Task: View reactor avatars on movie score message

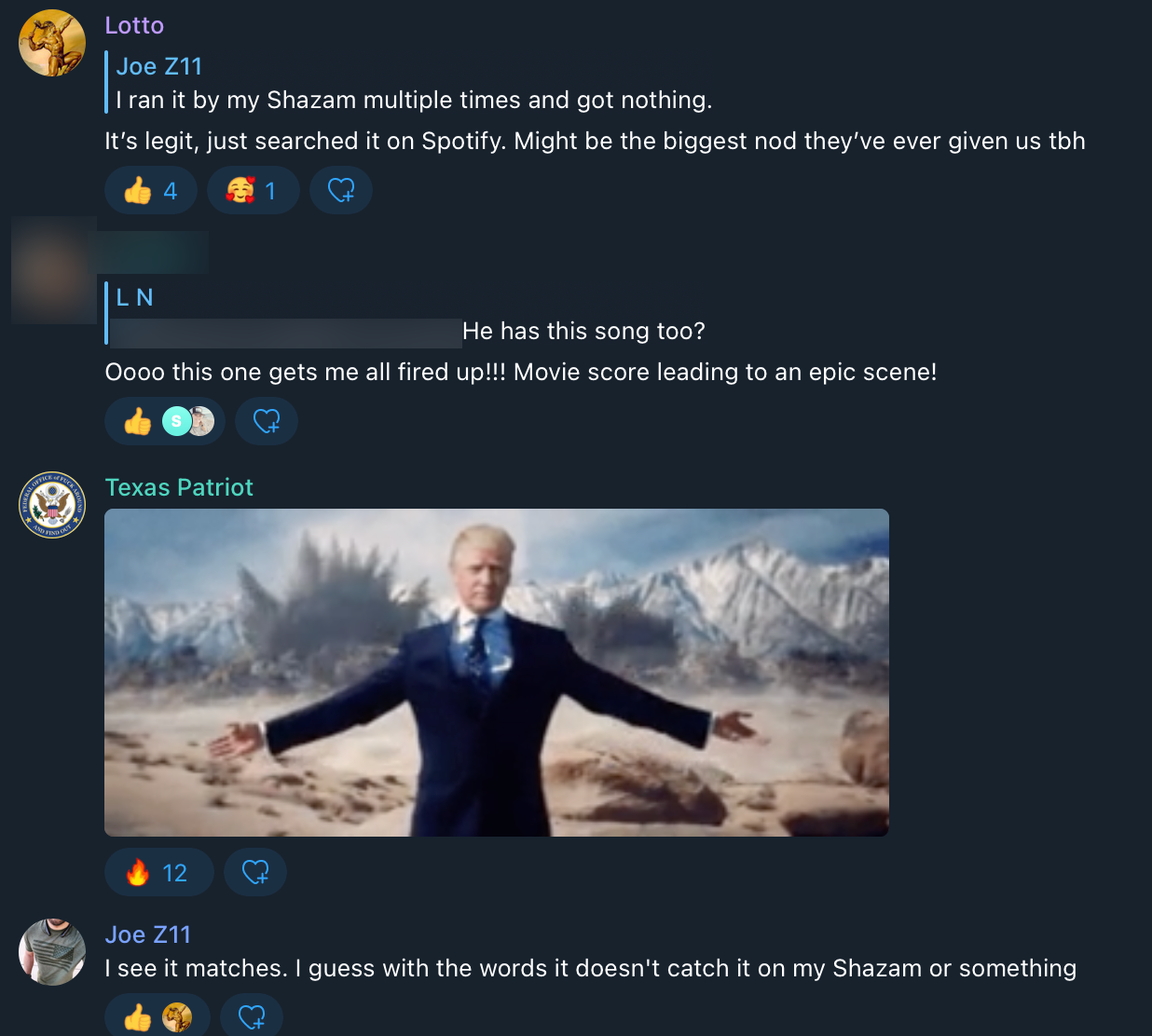Action: coord(188,422)
